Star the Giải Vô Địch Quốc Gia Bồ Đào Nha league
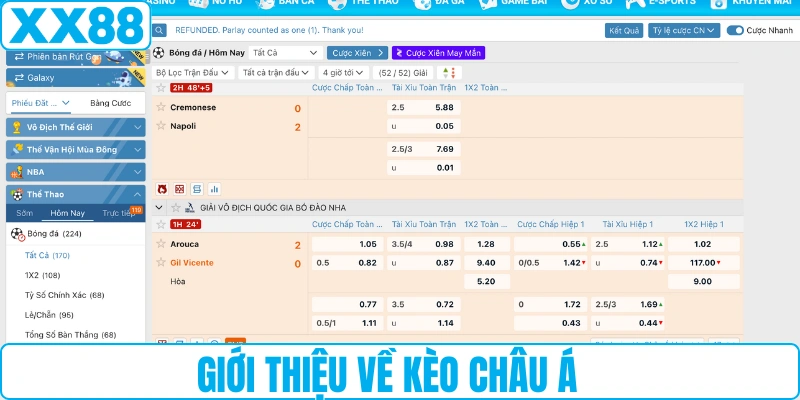This screenshot has height=400, width=800. [176, 208]
